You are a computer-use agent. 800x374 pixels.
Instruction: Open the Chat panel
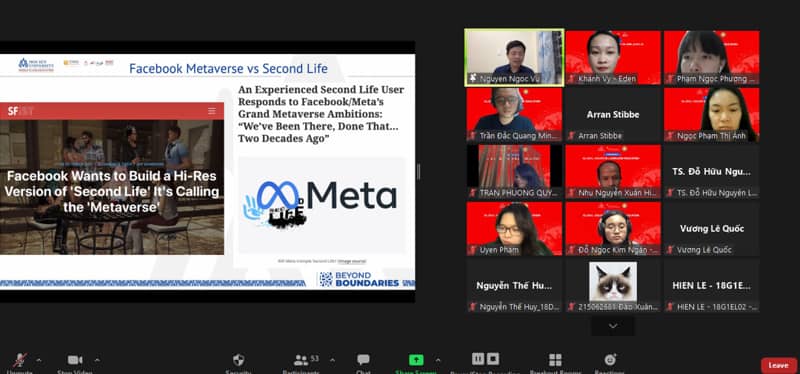click(x=363, y=361)
